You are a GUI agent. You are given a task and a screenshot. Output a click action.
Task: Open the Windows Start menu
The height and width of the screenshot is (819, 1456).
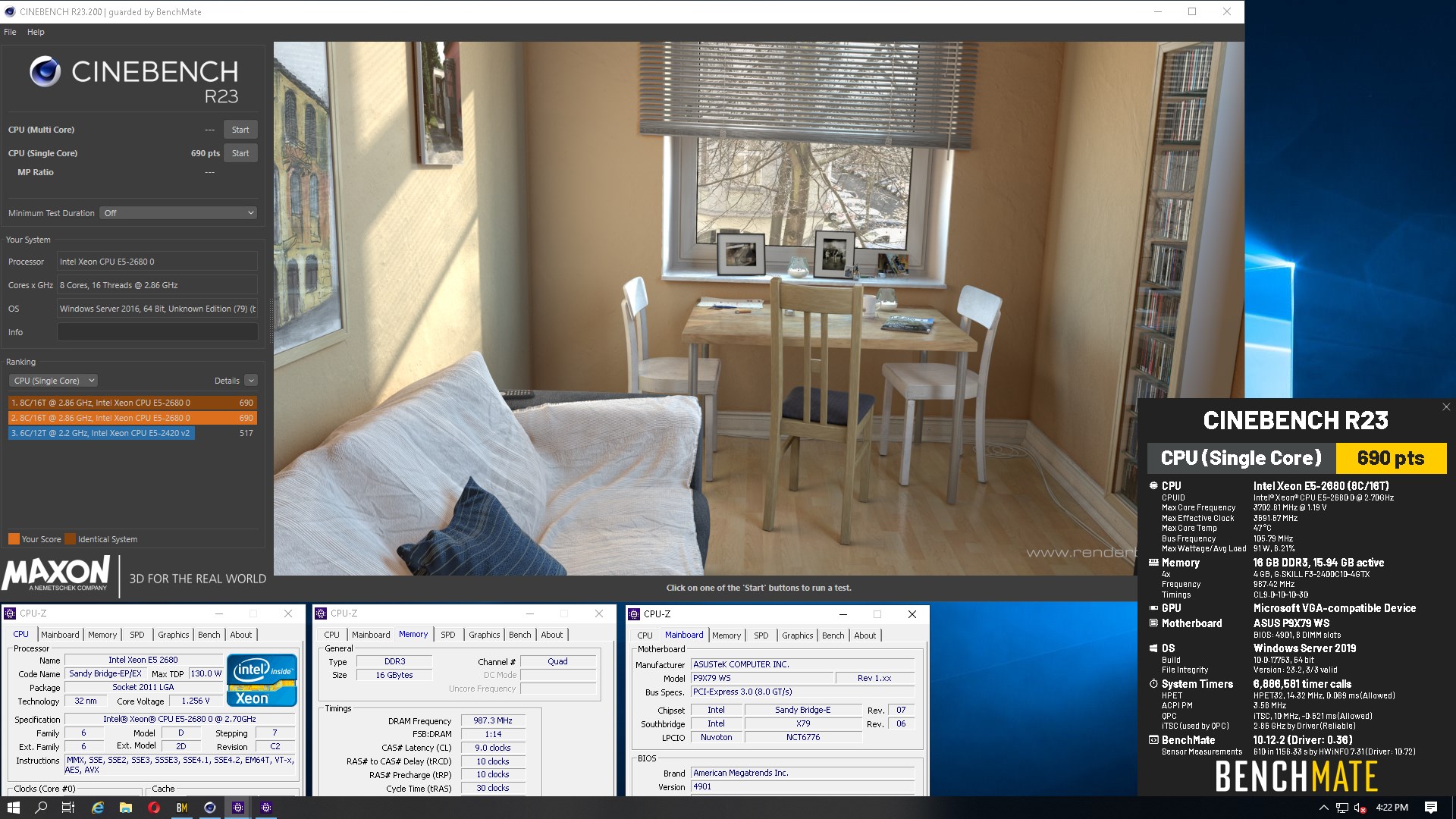tap(13, 808)
